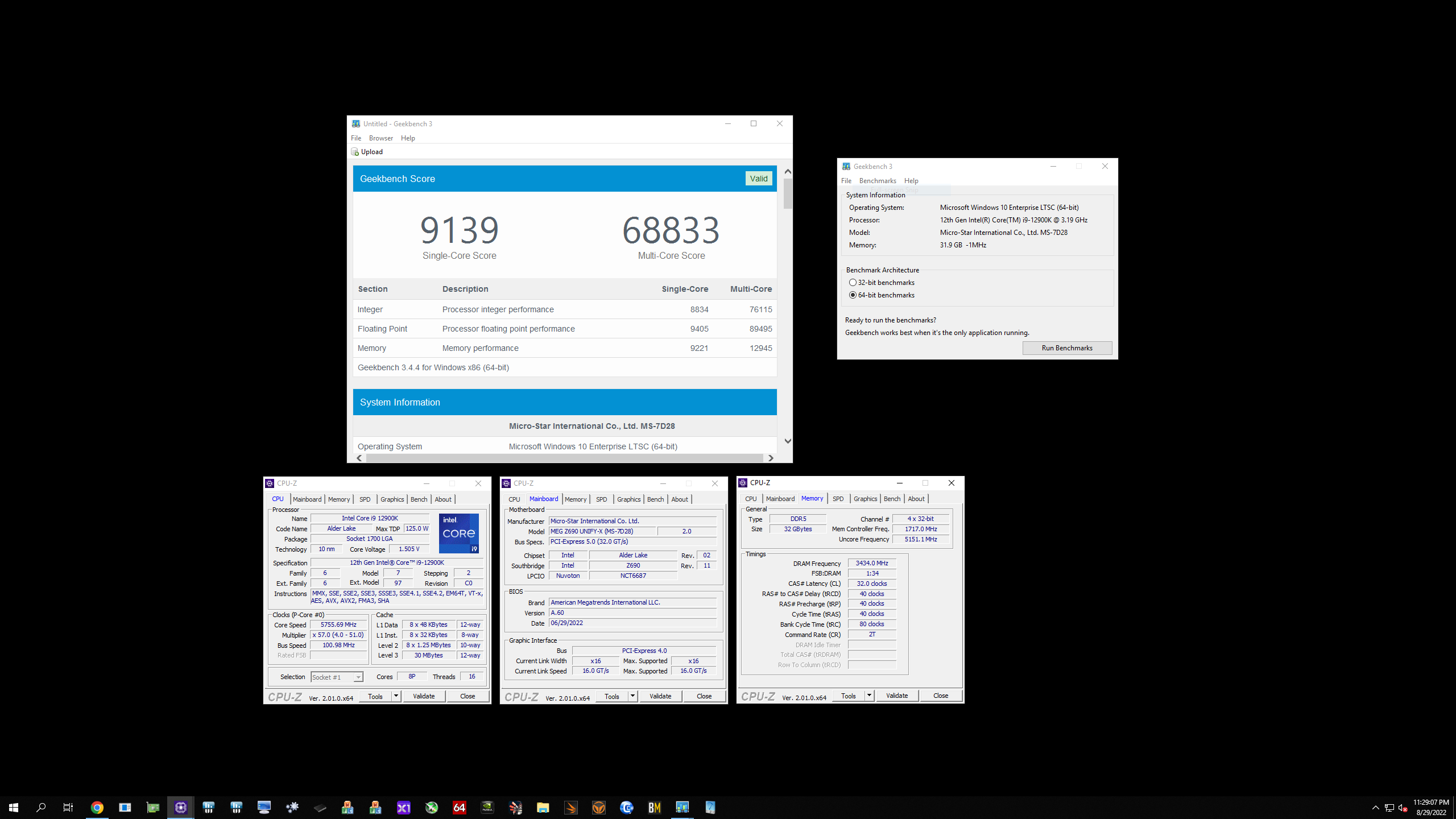Click the 68833 multi-core score
Viewport: 1456px width, 819px height.
point(671,230)
